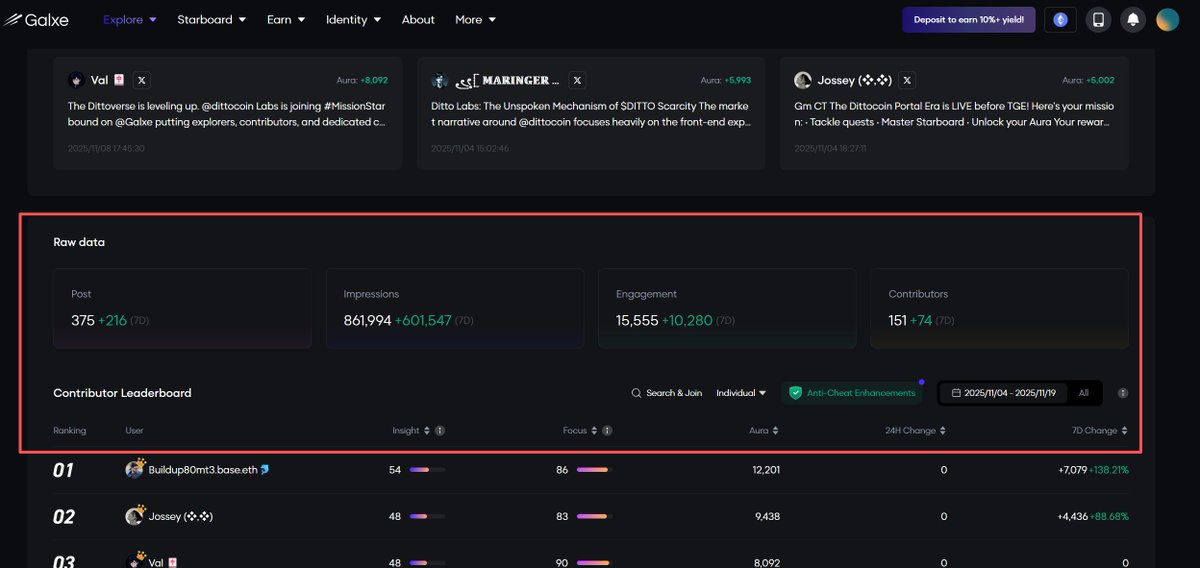Open the Ethereum network selector icon
Image resolution: width=1200 pixels, height=568 pixels.
pyautogui.click(x=1060, y=19)
